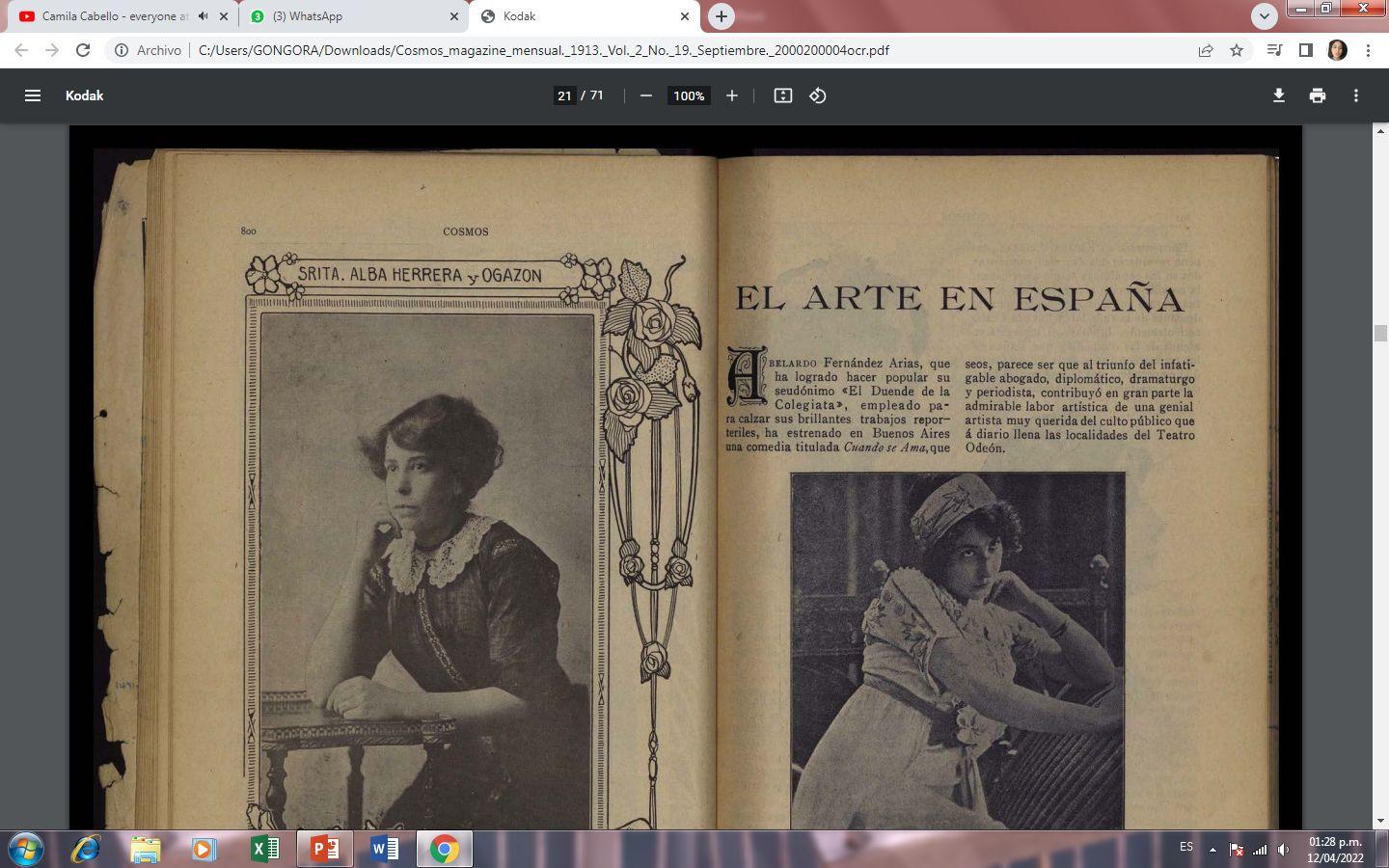The height and width of the screenshot is (868, 1389).
Task: Click the address bar file URL
Action: [x=544, y=50]
